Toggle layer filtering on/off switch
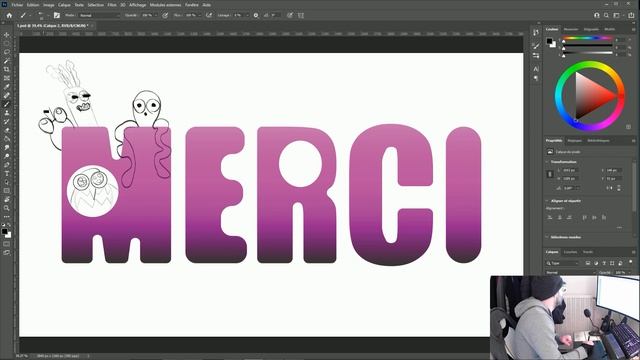 click(631, 262)
